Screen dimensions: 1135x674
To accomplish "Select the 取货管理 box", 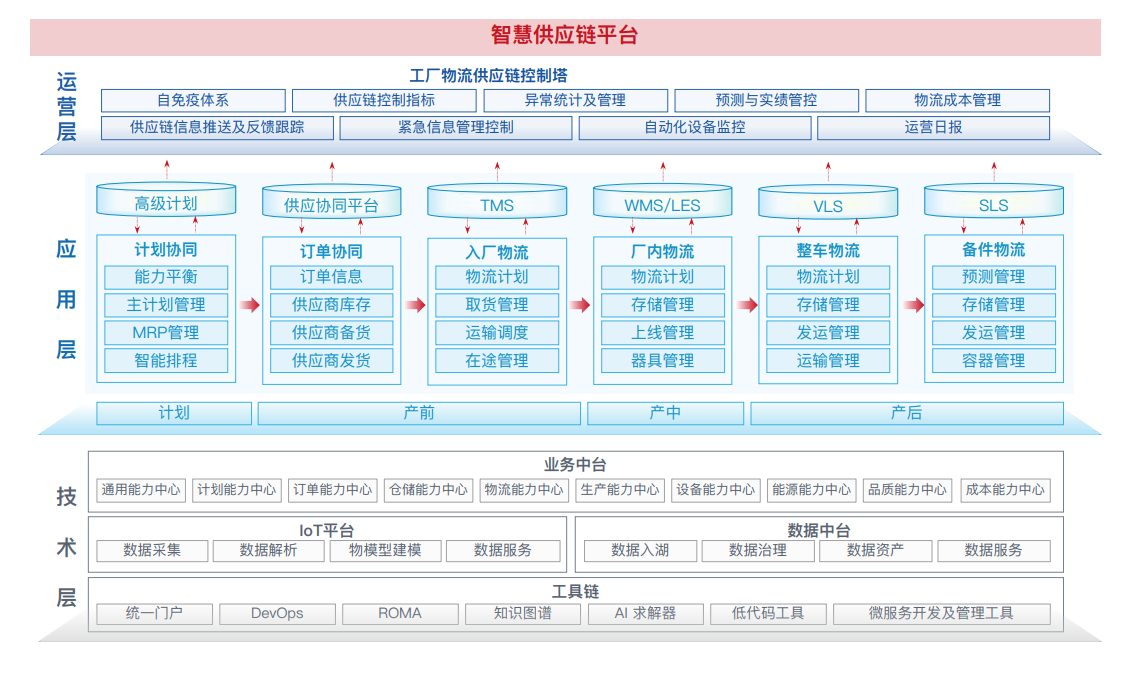I will click(x=497, y=305).
